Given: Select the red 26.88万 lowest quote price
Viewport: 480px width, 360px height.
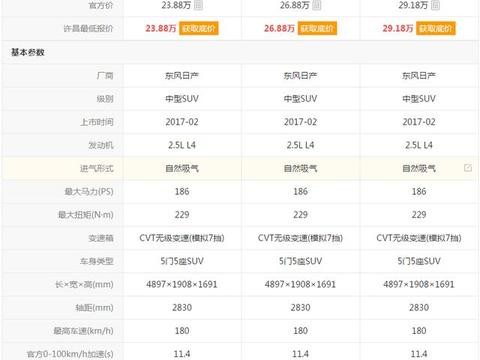Looking at the screenshot, I should (x=279, y=28).
